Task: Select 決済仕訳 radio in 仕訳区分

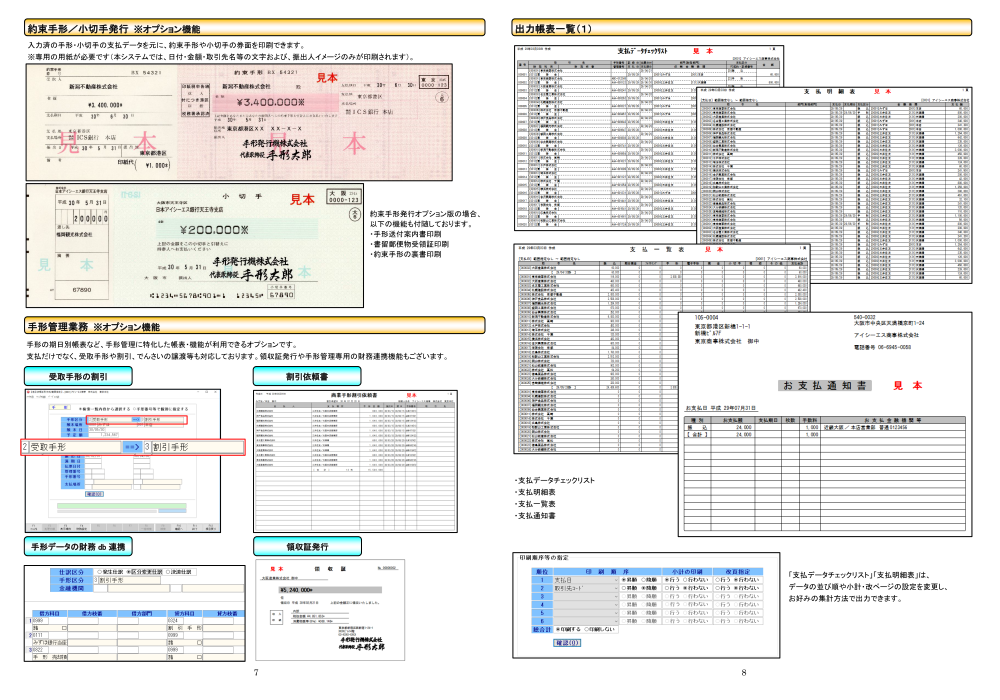Action: (179, 572)
